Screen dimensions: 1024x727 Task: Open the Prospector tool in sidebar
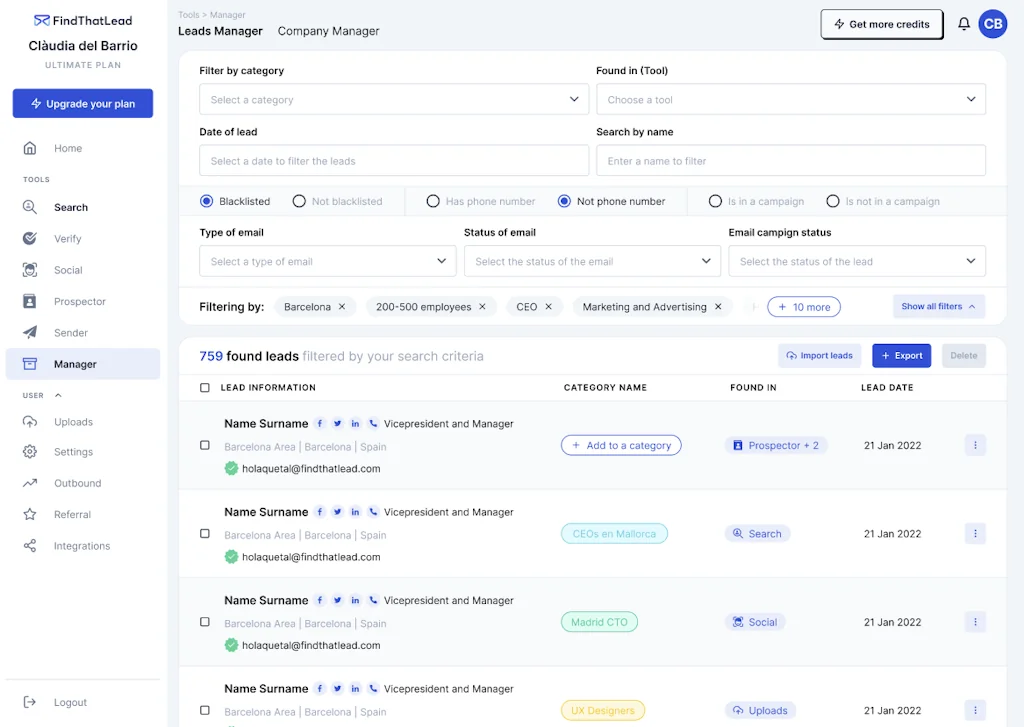(x=79, y=301)
